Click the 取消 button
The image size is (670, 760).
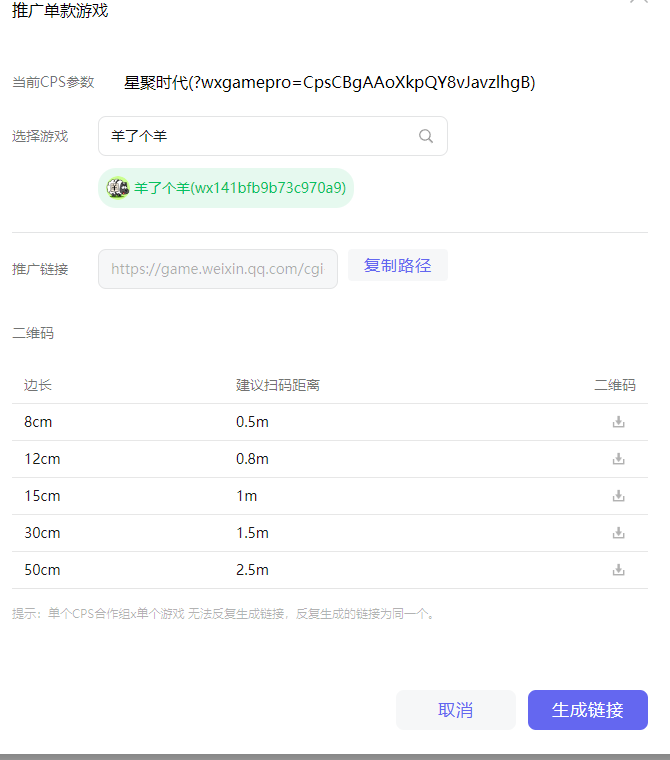pyautogui.click(x=455, y=710)
